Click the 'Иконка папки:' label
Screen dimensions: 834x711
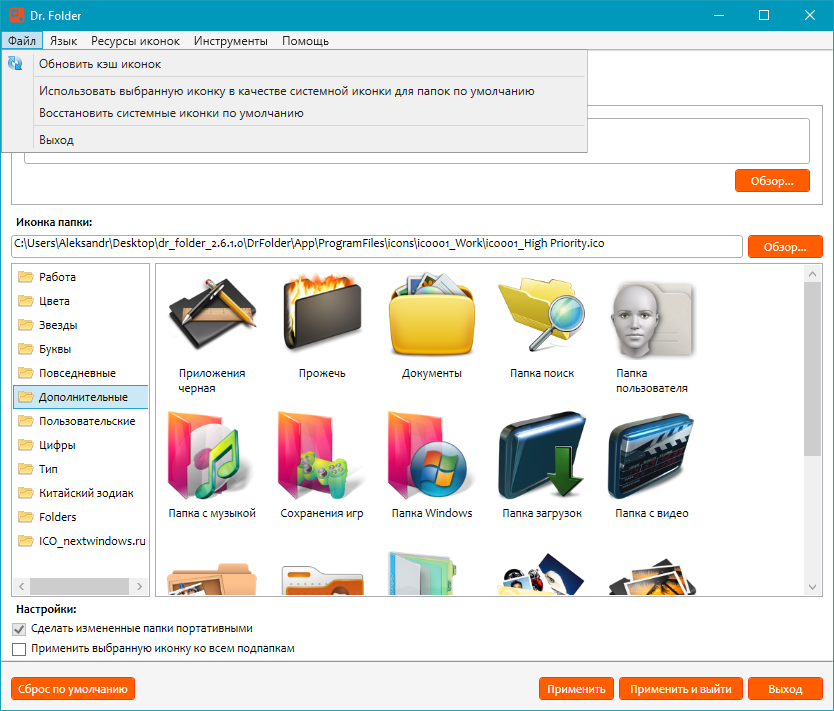click(x=54, y=222)
